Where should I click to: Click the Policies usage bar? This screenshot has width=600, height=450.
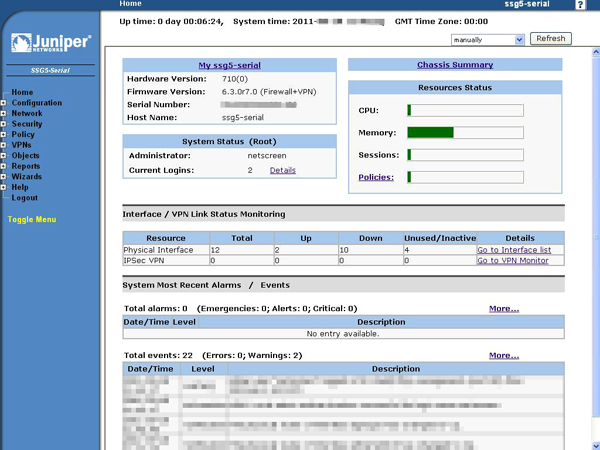465,177
